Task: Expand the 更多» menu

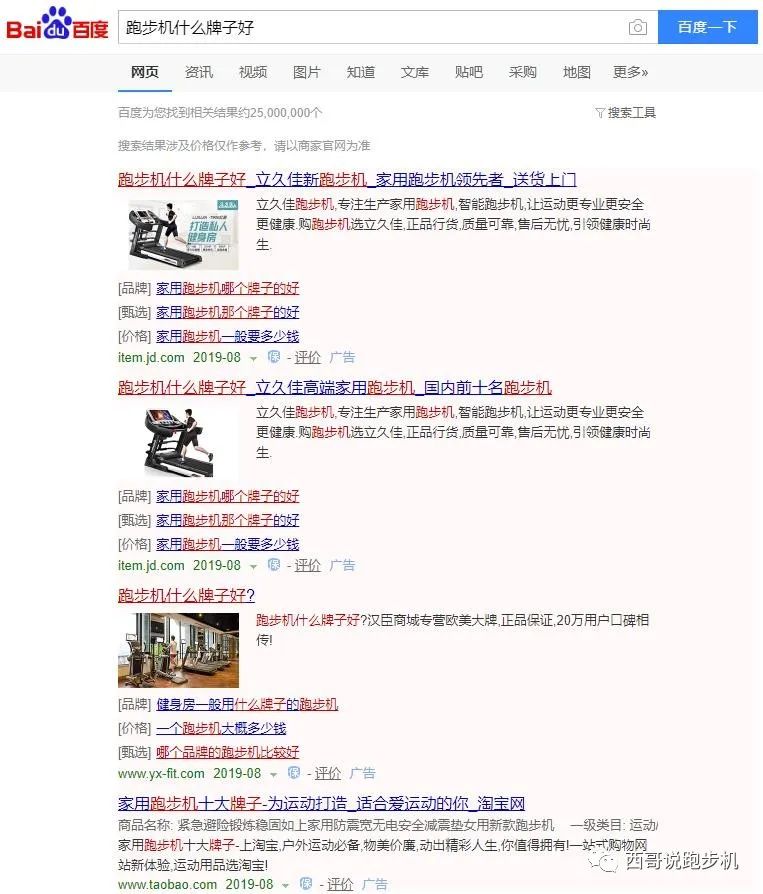Action: [630, 72]
